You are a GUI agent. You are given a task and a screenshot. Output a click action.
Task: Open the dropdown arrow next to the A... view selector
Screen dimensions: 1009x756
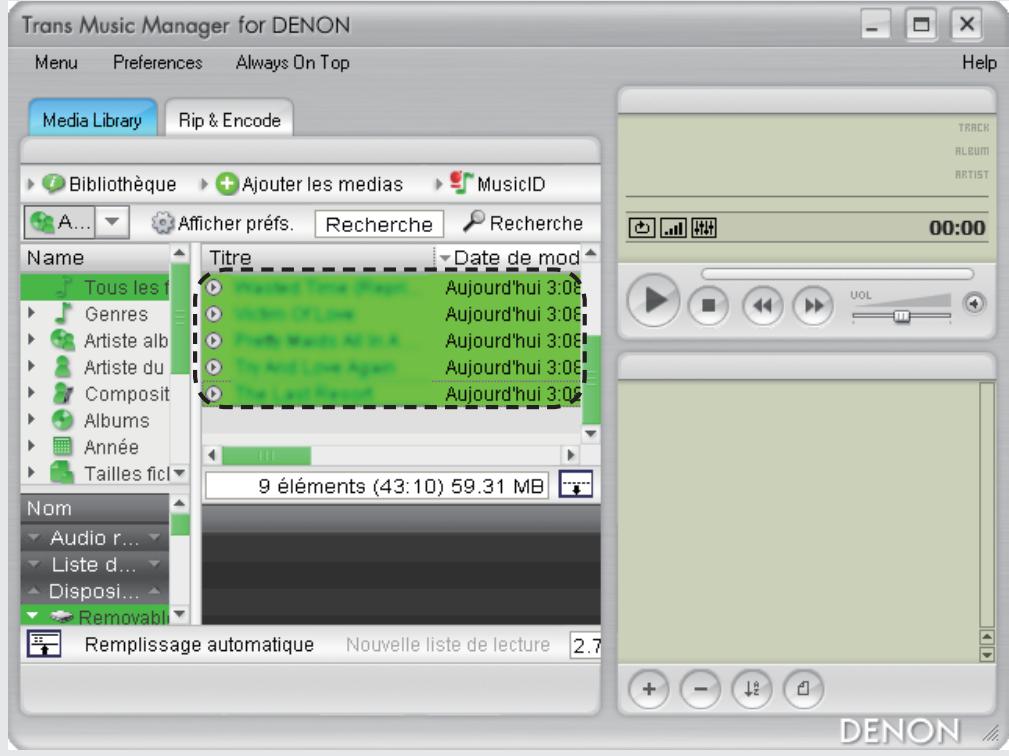tap(112, 222)
